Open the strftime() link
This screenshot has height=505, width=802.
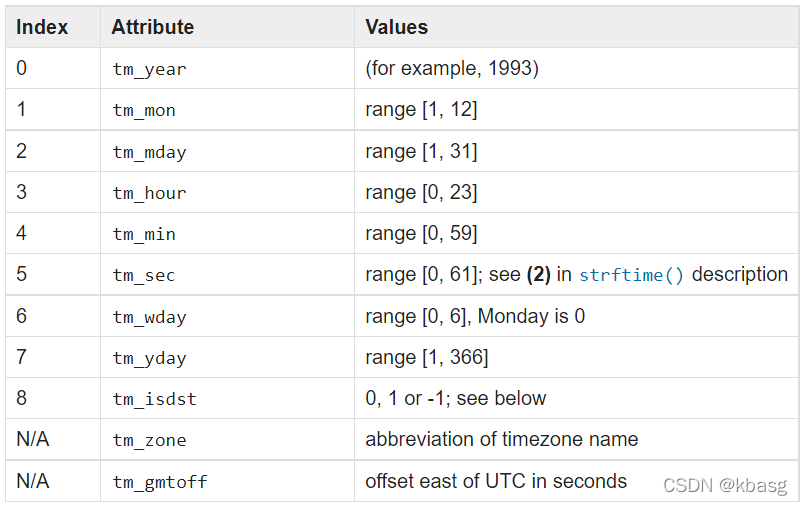click(x=632, y=275)
